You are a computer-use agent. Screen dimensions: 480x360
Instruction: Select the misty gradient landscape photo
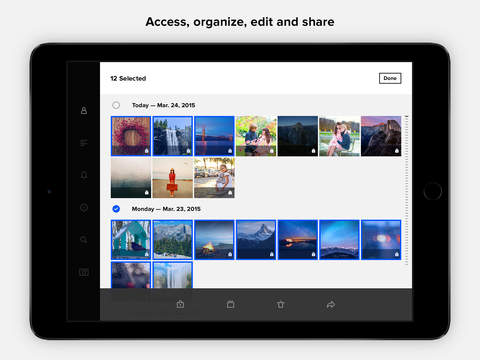(131, 178)
